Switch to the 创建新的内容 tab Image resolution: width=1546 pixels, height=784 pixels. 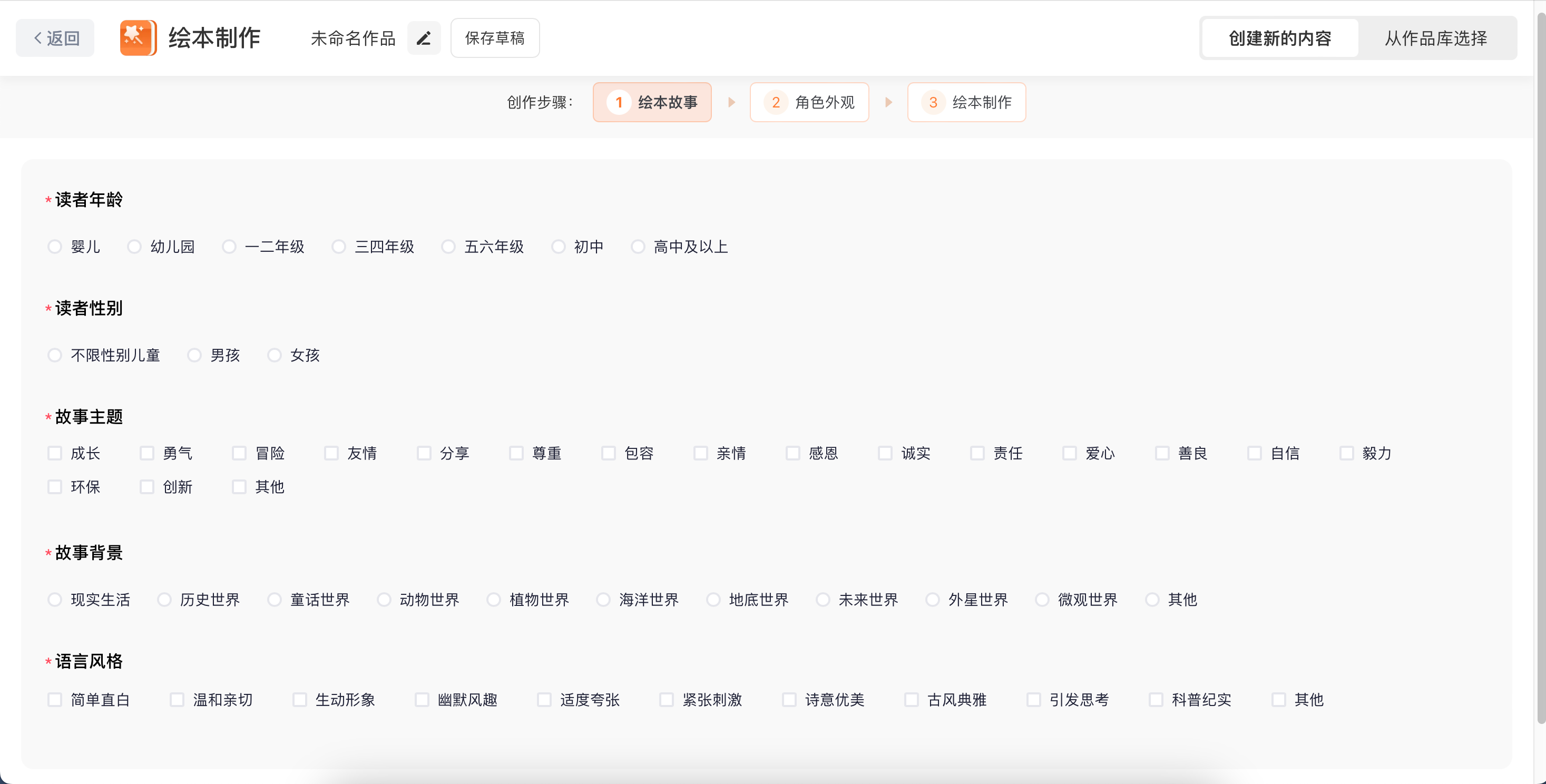[1279, 38]
